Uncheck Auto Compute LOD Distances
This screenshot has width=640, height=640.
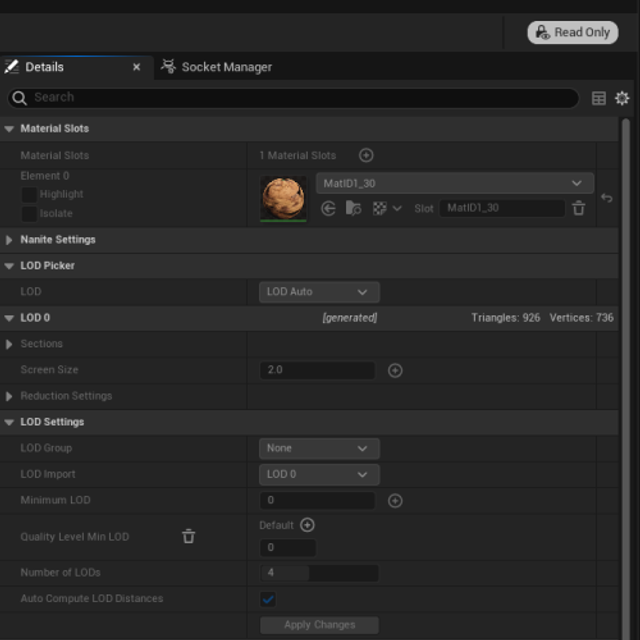click(268, 599)
